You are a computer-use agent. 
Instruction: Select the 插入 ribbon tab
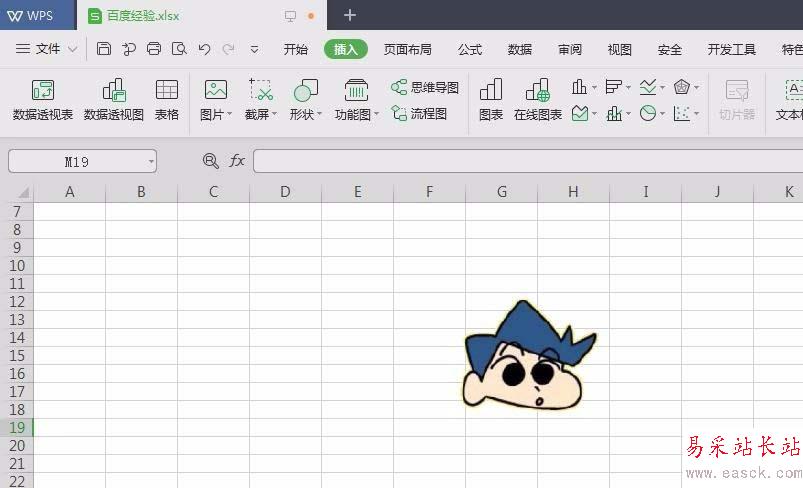[346, 49]
